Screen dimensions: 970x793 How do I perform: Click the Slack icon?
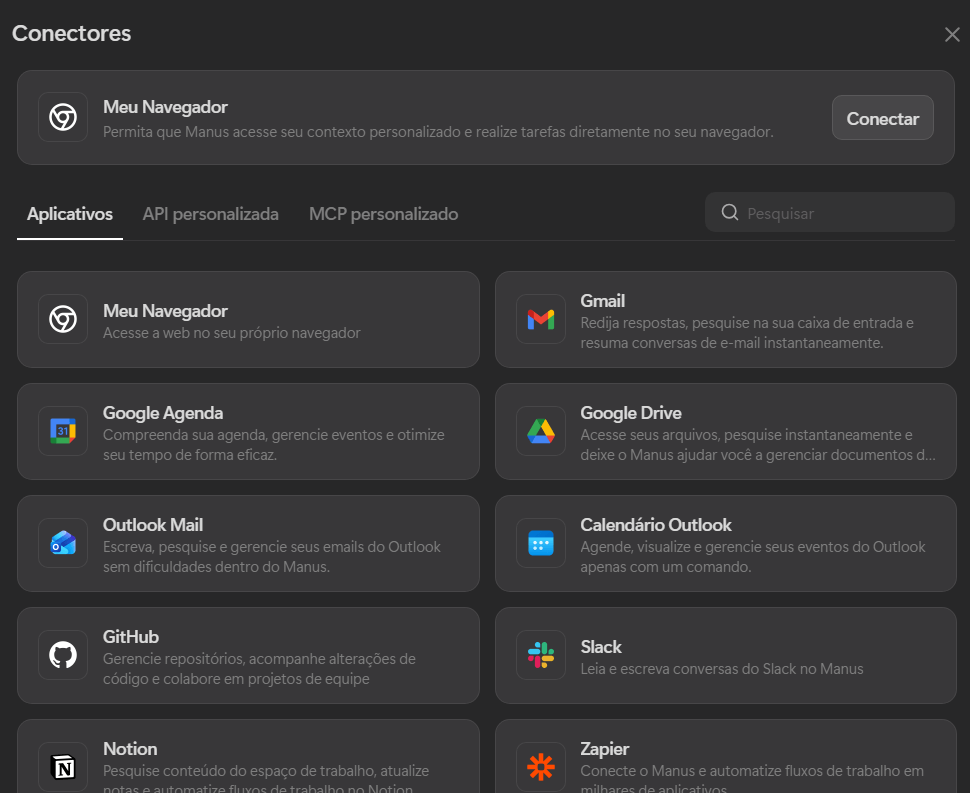pyautogui.click(x=541, y=655)
